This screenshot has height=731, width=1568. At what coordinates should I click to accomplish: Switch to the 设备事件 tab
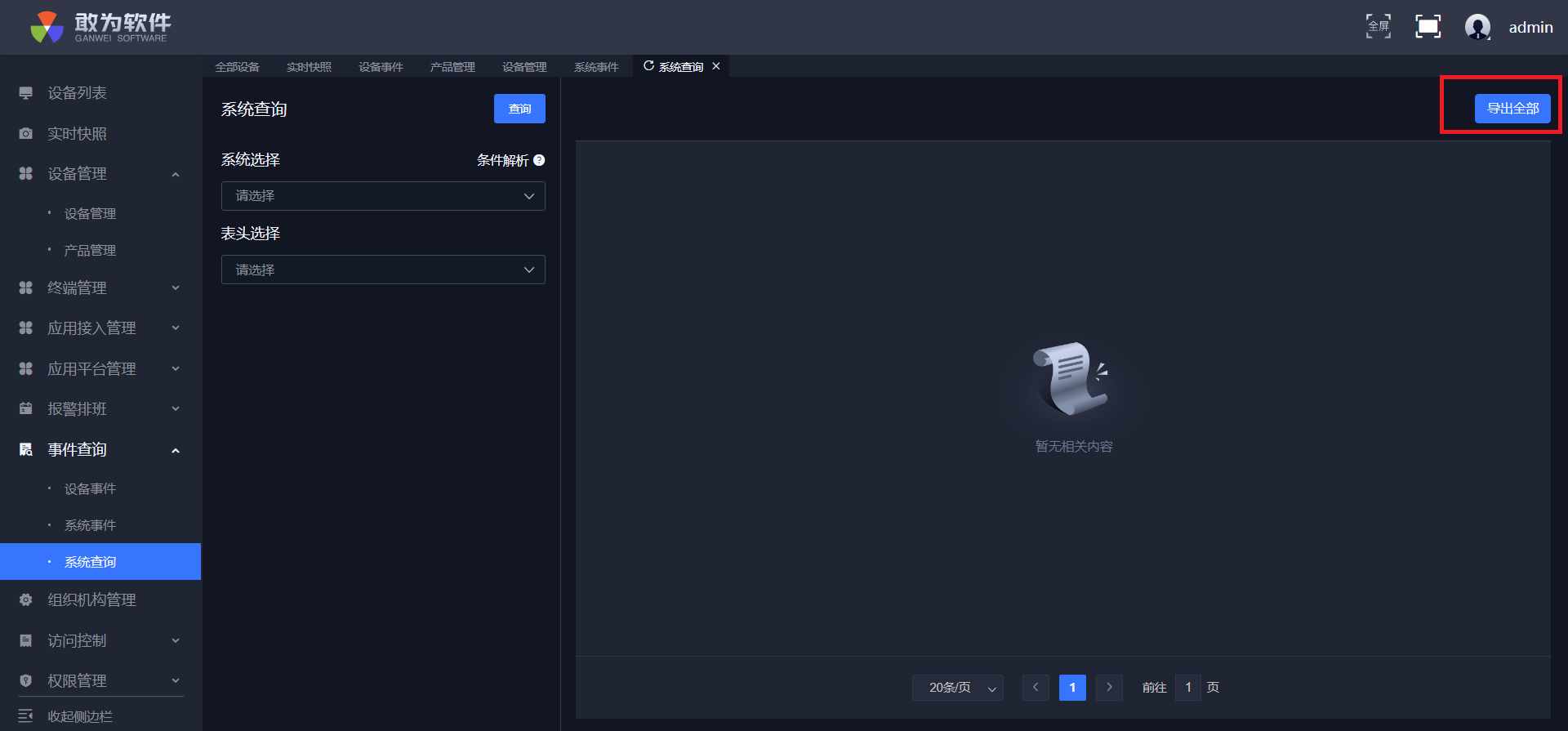tap(381, 67)
